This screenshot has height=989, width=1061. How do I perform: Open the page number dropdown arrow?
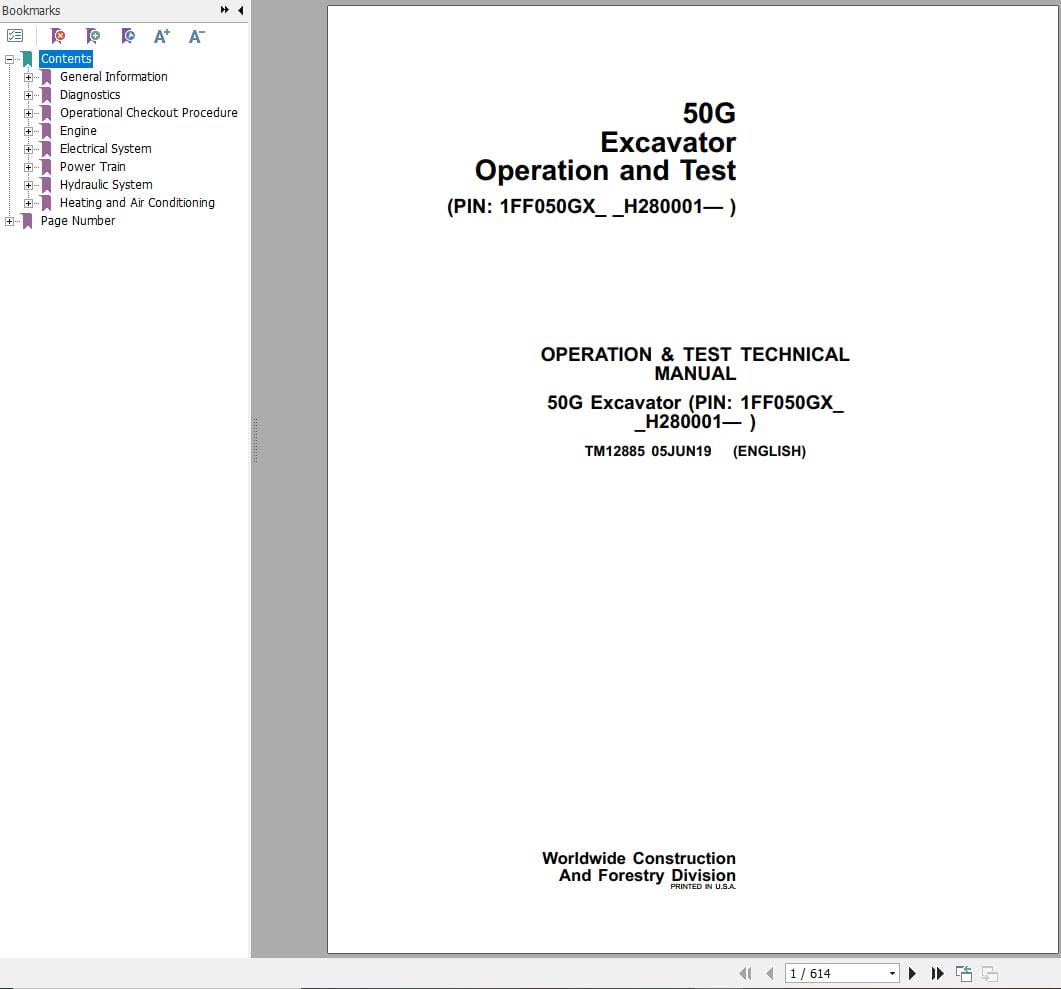click(893, 973)
